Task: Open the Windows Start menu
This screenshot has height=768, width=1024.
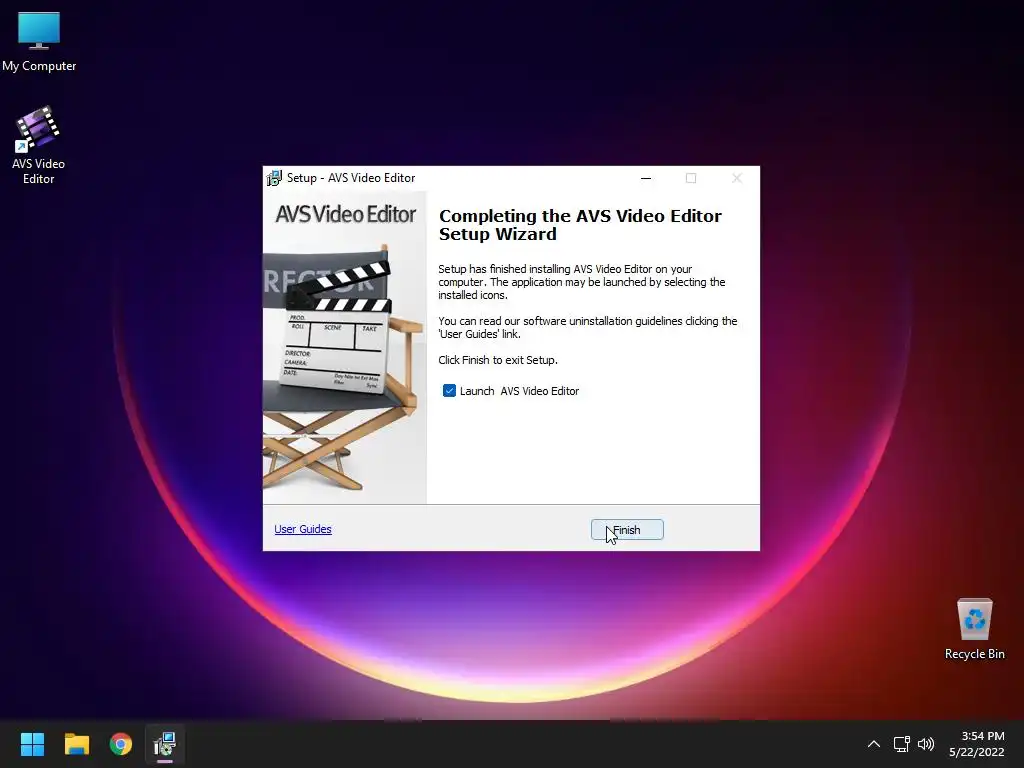Action: pos(32,744)
